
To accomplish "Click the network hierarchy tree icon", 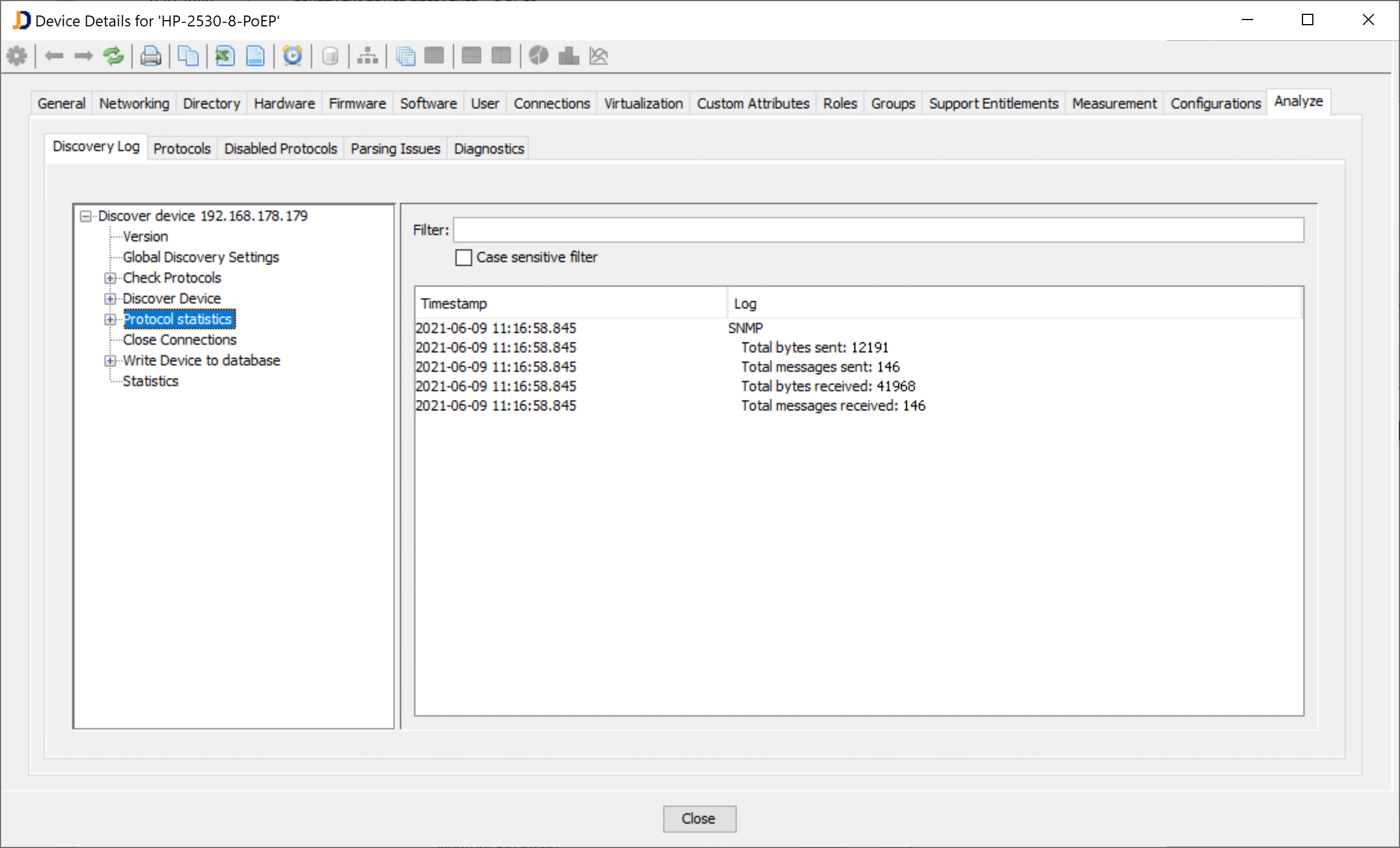I will pyautogui.click(x=367, y=56).
